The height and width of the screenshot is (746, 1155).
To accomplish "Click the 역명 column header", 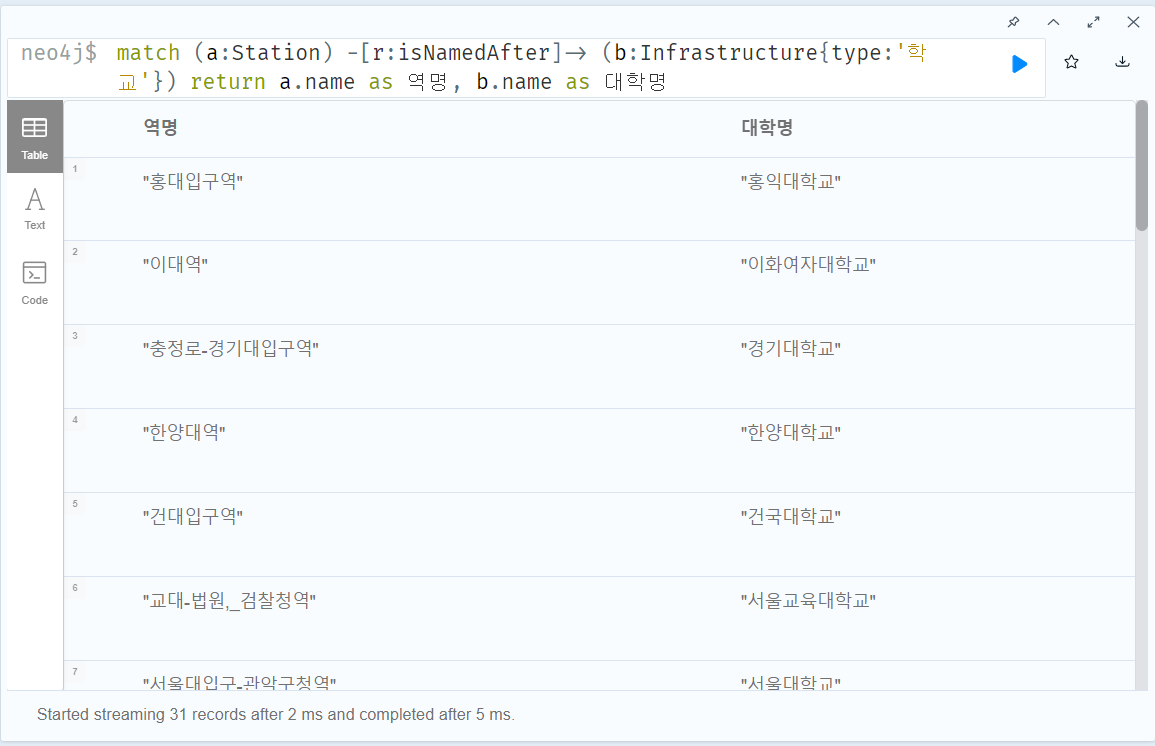I will tap(158, 128).
